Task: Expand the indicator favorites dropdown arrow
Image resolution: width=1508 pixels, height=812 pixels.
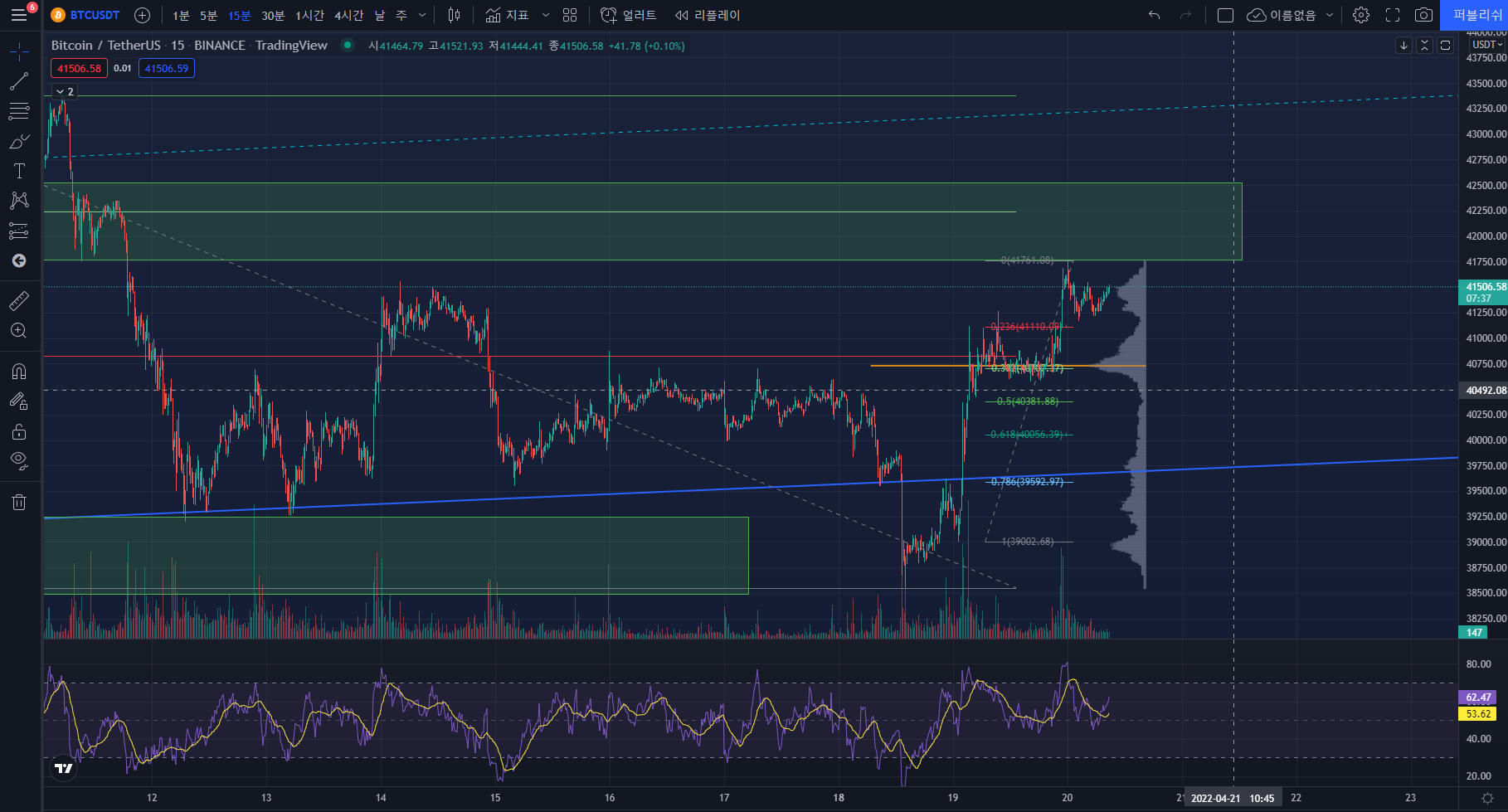Action: (x=545, y=15)
